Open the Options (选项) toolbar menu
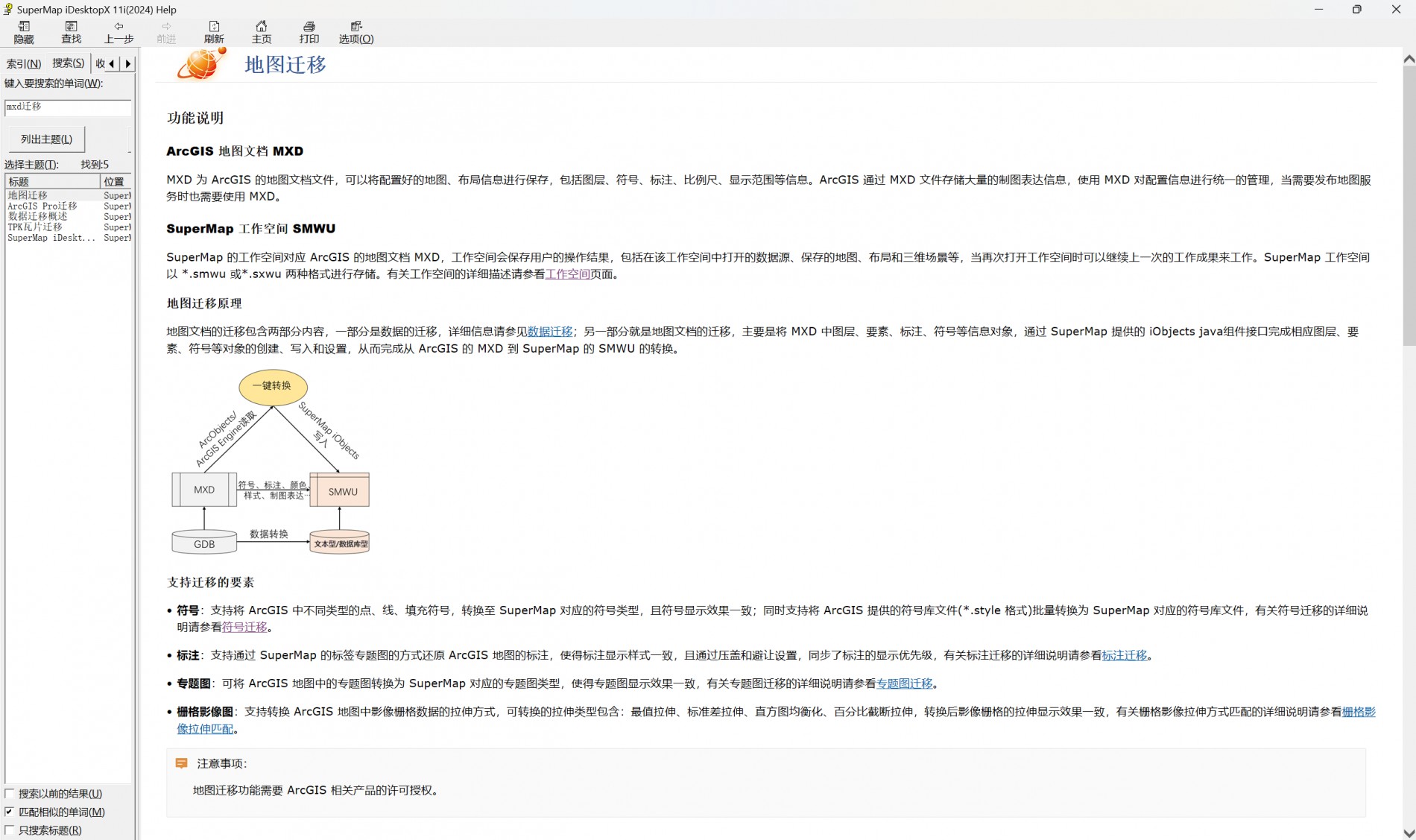The height and width of the screenshot is (840, 1416). [x=356, y=32]
